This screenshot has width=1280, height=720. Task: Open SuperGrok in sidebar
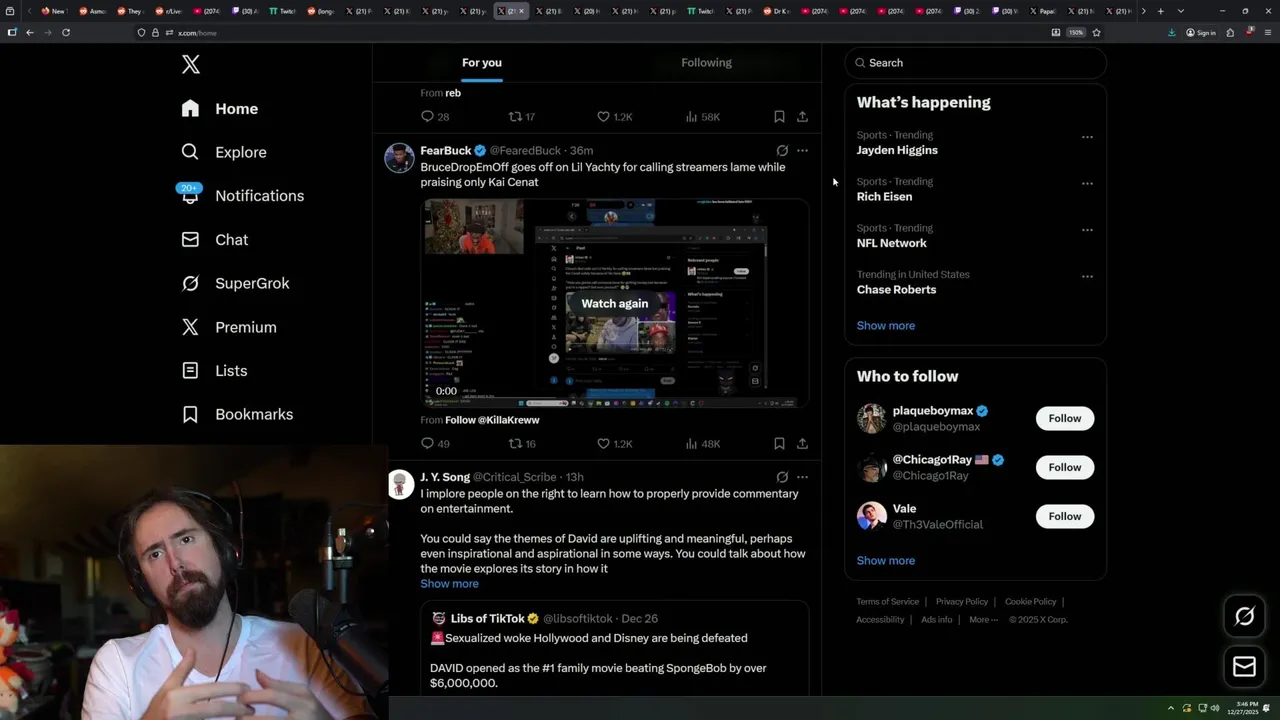coord(235,283)
